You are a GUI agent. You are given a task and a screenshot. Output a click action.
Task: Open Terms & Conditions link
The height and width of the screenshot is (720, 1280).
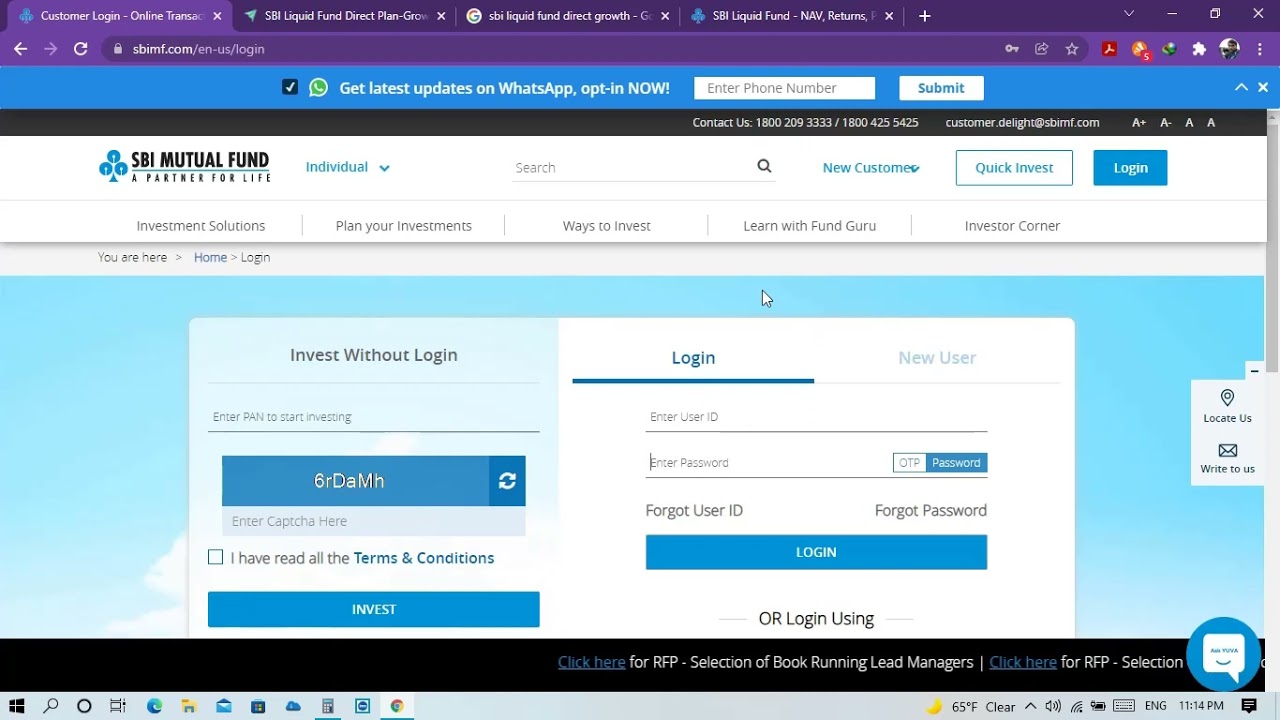click(x=424, y=558)
